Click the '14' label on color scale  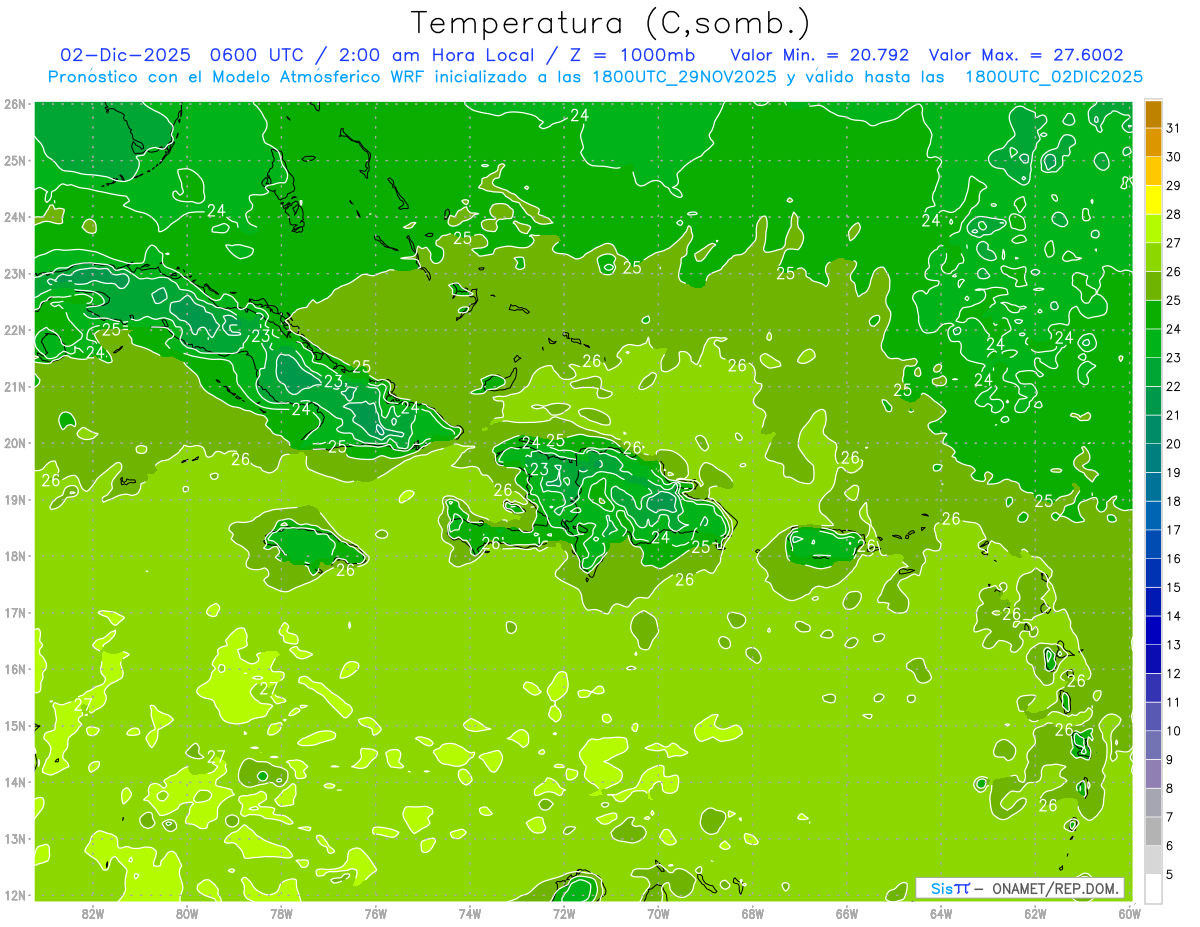click(1173, 616)
